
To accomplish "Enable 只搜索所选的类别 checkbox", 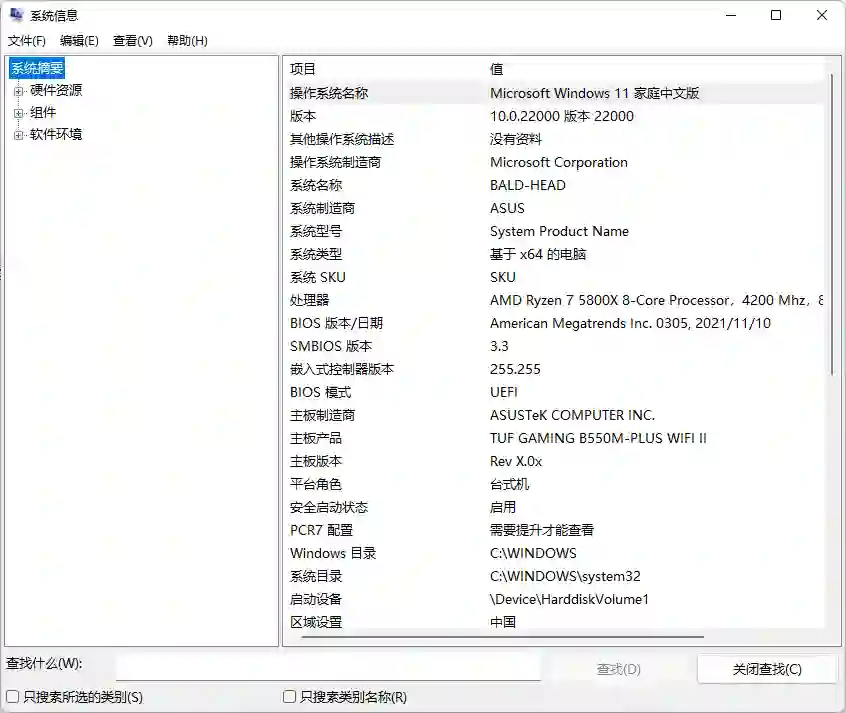I will click(12, 697).
